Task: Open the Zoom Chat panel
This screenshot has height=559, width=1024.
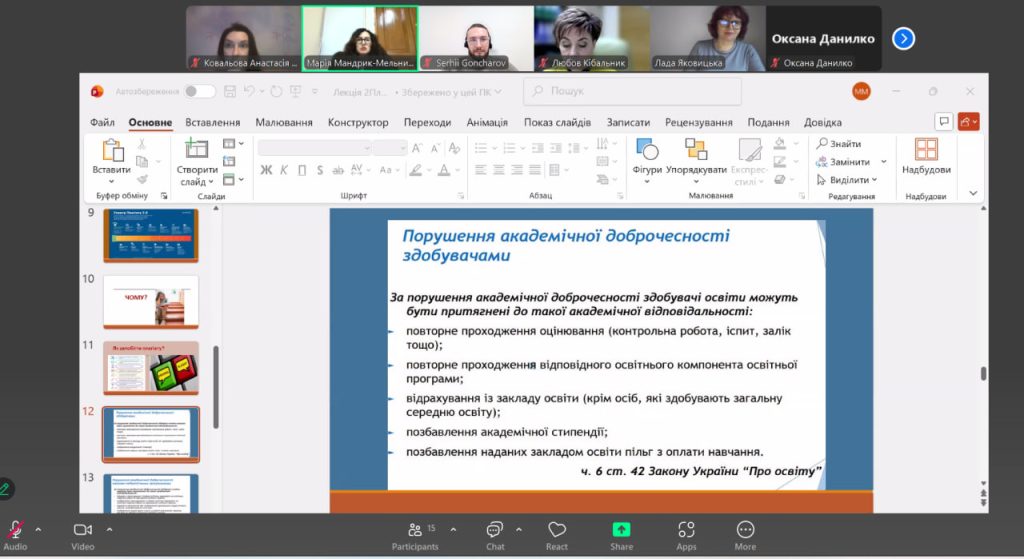Action: pyautogui.click(x=495, y=530)
